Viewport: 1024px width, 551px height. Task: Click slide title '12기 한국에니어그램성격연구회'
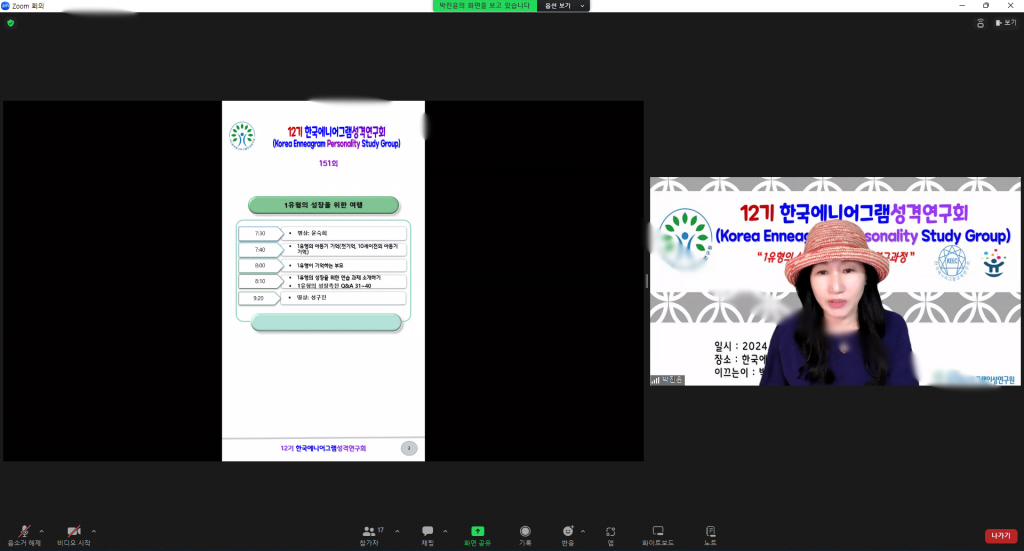pyautogui.click(x=336, y=132)
